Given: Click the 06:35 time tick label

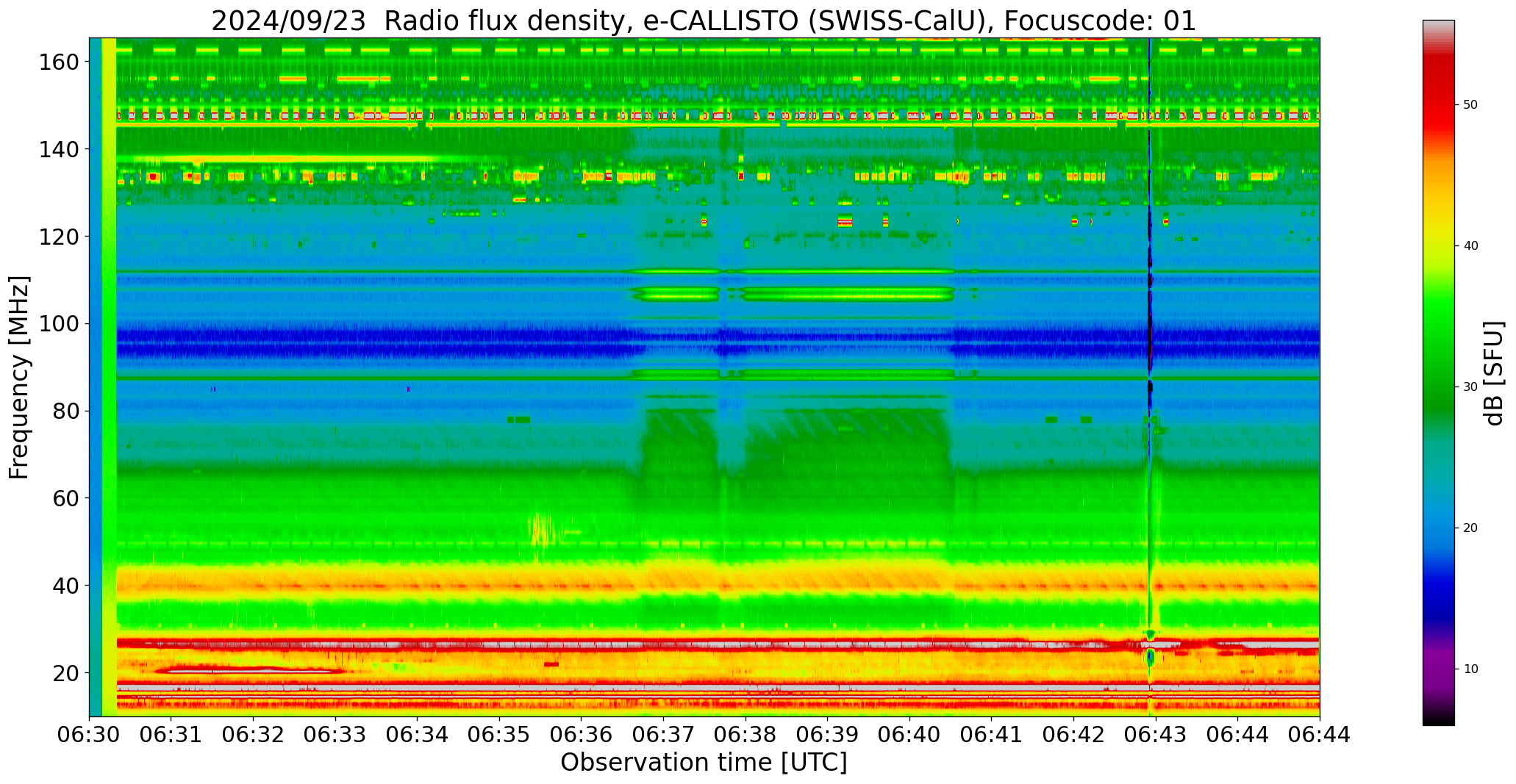Looking at the screenshot, I should [499, 734].
